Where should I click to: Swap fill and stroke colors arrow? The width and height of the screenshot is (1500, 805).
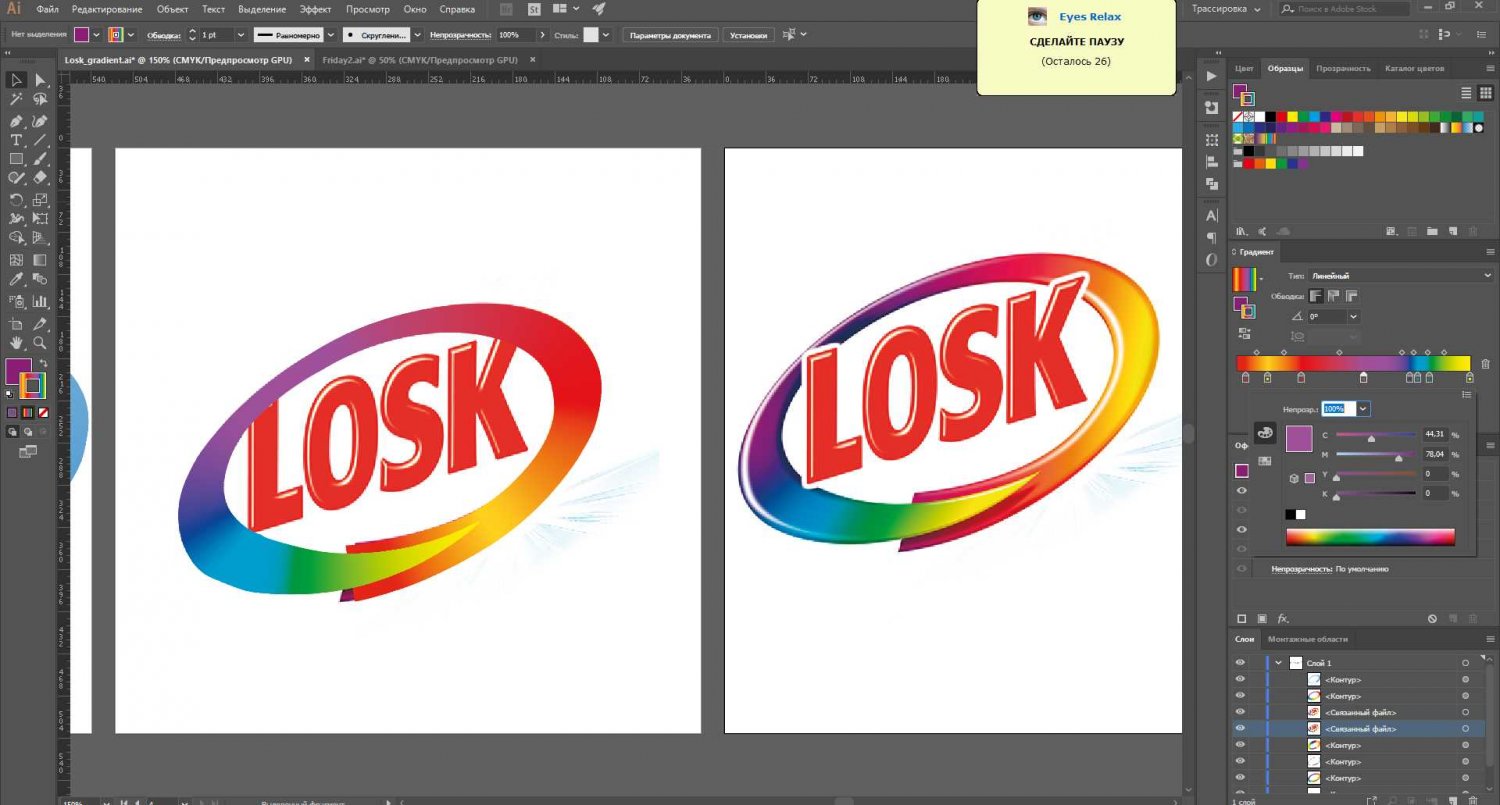(x=42, y=363)
